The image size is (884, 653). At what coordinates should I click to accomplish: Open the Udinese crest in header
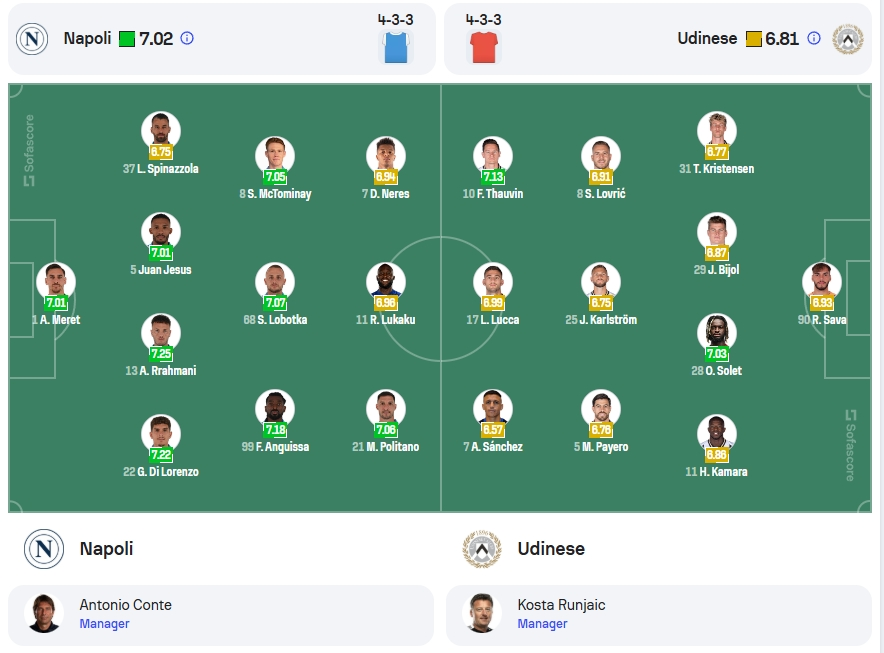pyautogui.click(x=848, y=39)
